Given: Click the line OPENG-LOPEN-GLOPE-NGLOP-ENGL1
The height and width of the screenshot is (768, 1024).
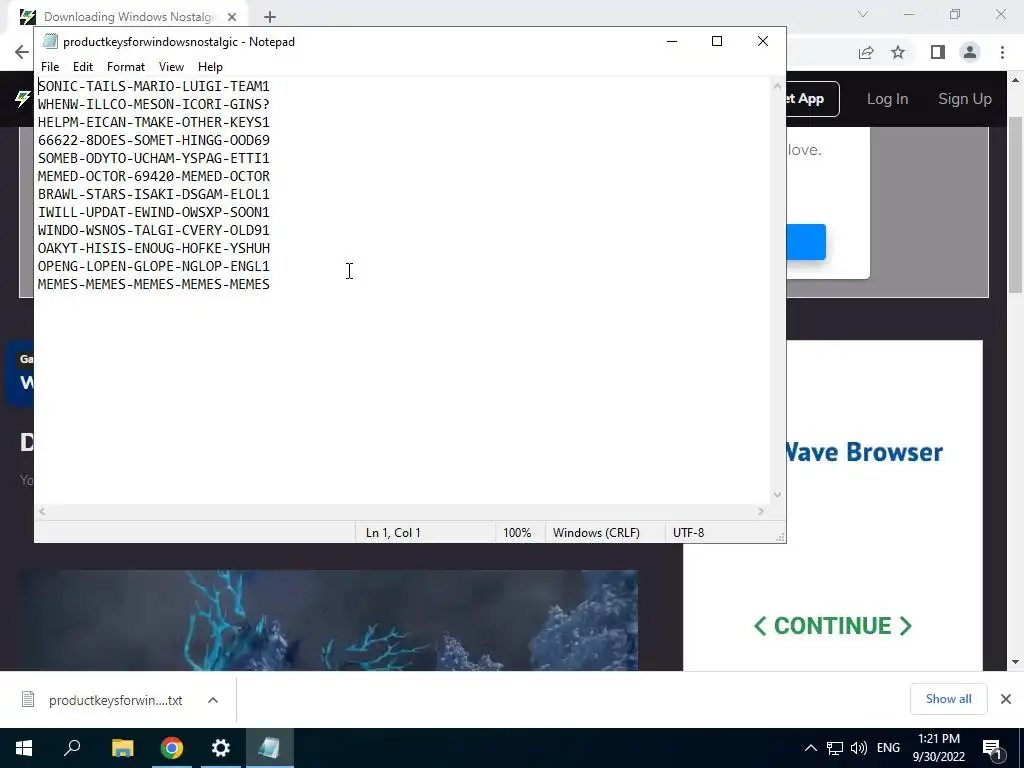Looking at the screenshot, I should tap(153, 266).
